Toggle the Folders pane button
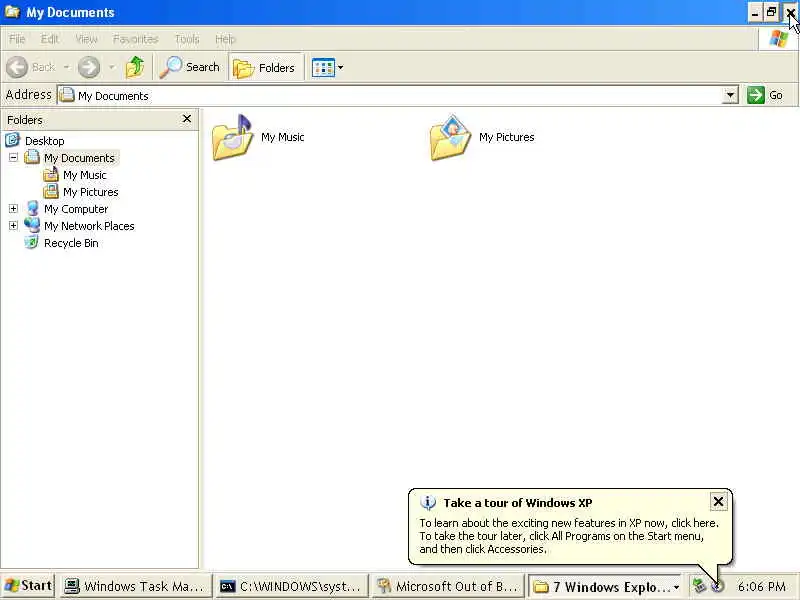Screen dimensions: 800x600 [265, 67]
